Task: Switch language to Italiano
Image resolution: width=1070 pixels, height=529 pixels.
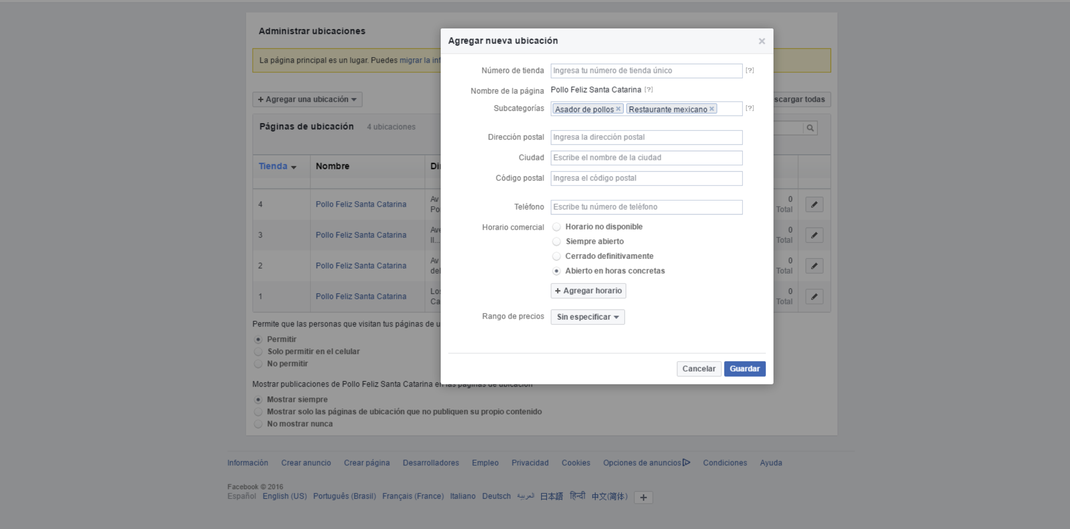Action: 463,496
